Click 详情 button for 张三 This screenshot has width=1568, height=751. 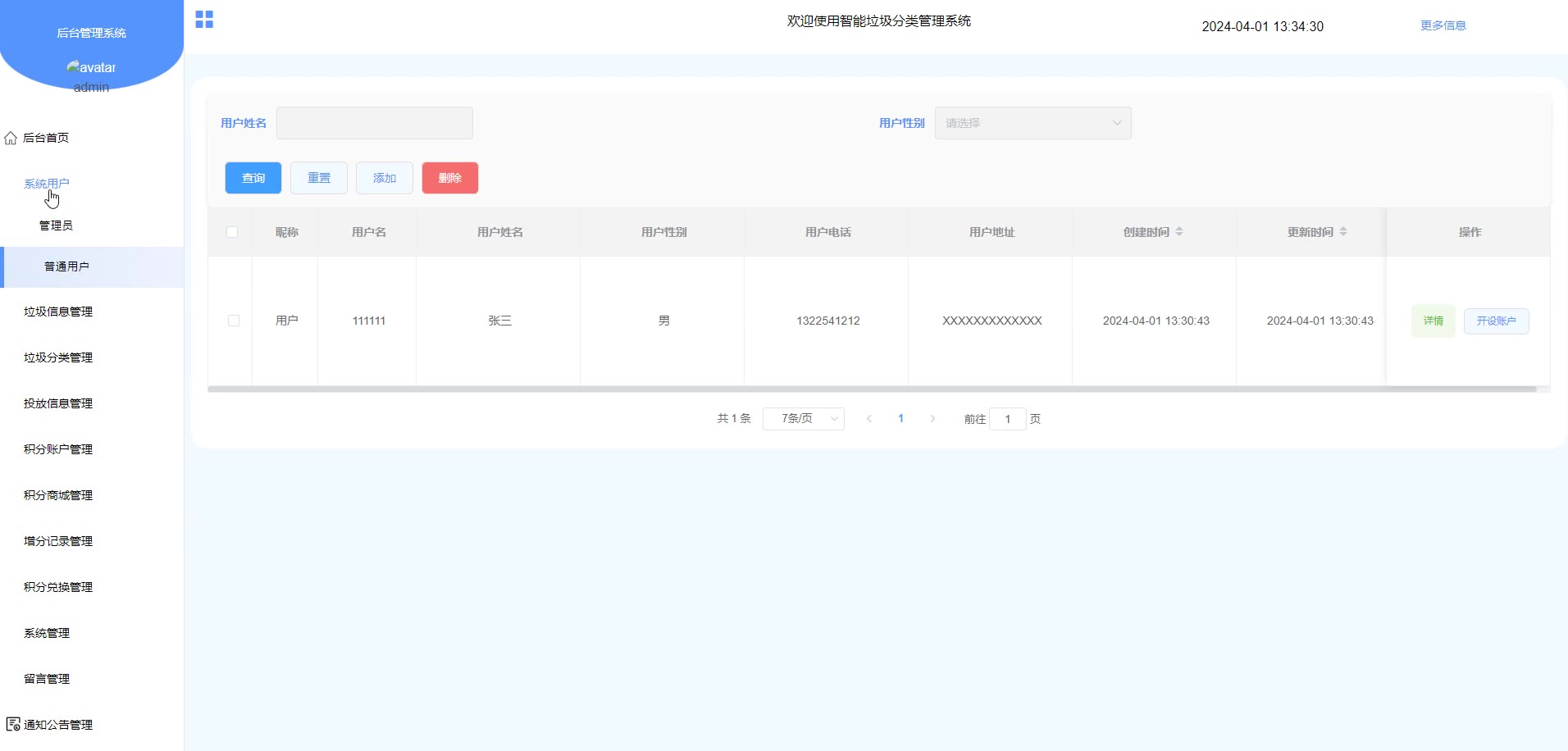[x=1434, y=321]
